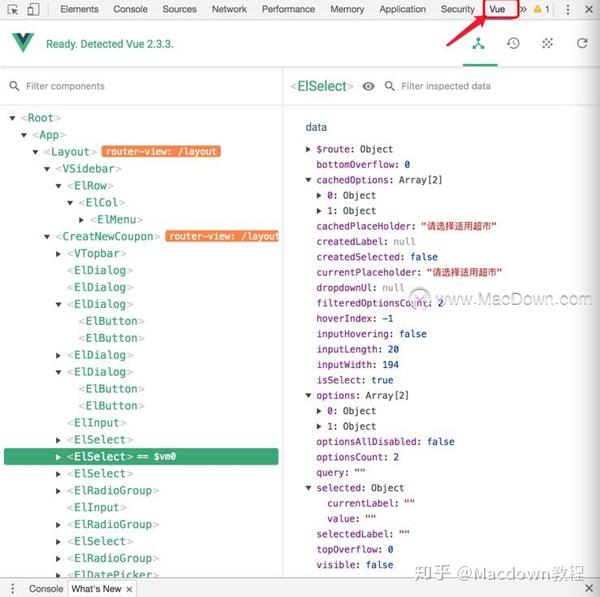
Task: Open the Security tab
Action: [x=458, y=9]
